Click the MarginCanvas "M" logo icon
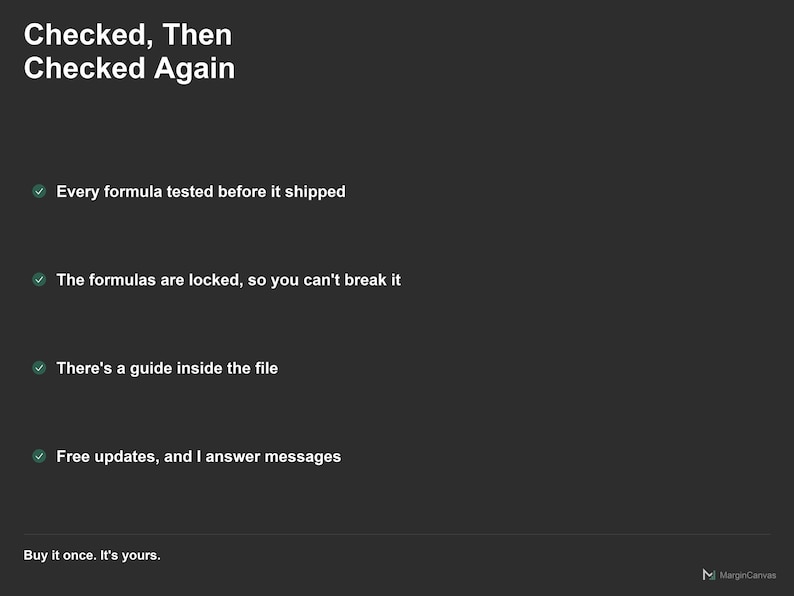This screenshot has width=794, height=596. [709, 575]
